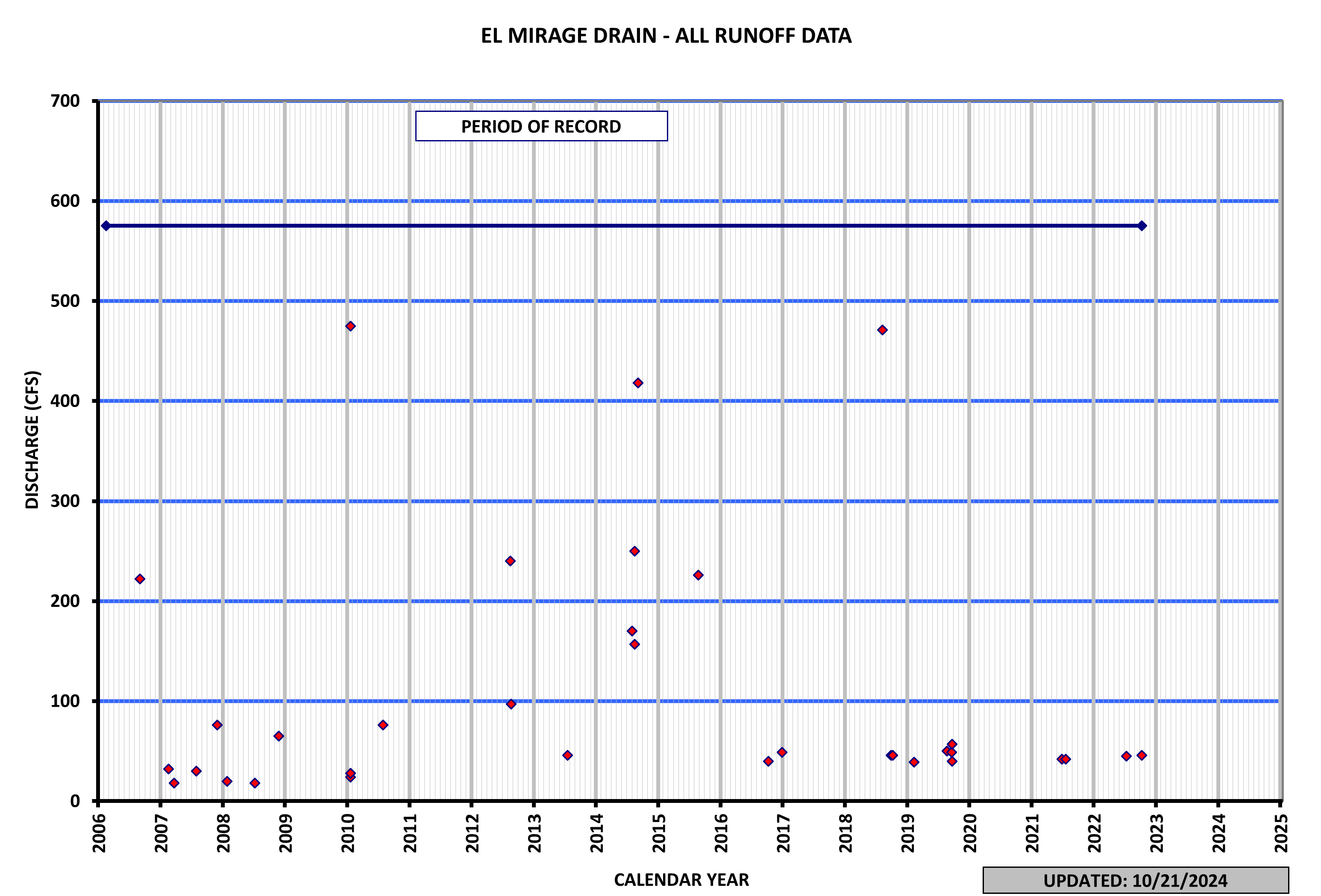
Task: Select the 2008 year label
Action: coord(223,833)
